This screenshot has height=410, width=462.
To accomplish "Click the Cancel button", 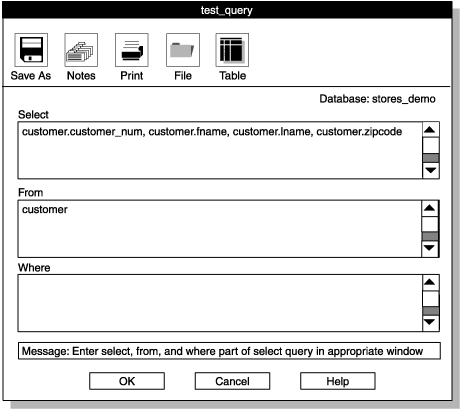I will click(232, 381).
